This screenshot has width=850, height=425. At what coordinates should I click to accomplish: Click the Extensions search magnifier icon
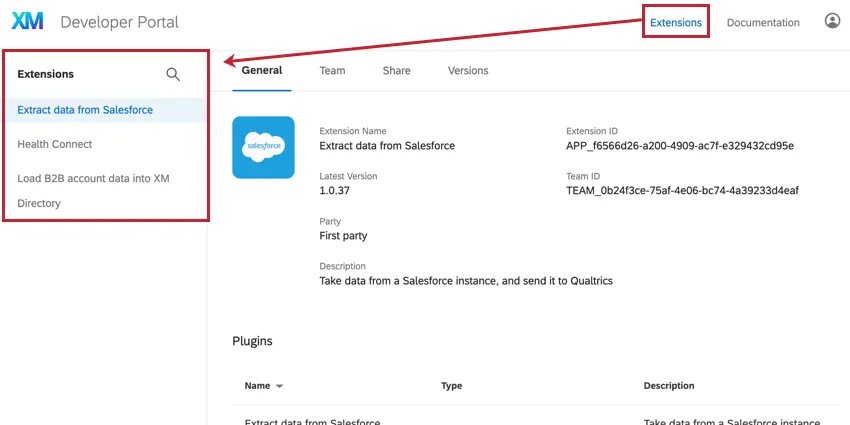click(x=173, y=74)
